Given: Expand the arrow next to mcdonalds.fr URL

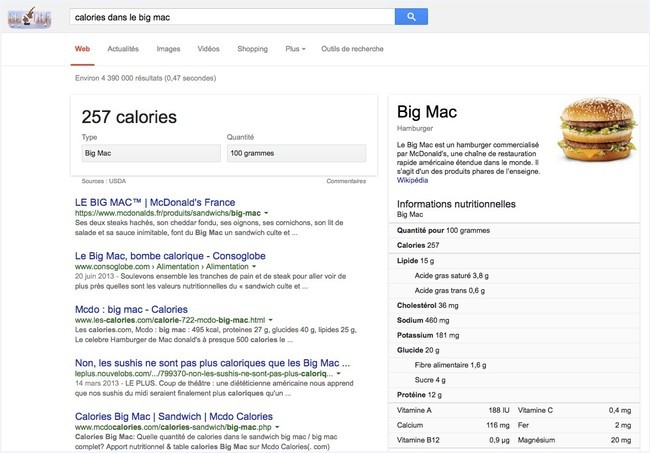Looking at the screenshot, I should [x=266, y=213].
